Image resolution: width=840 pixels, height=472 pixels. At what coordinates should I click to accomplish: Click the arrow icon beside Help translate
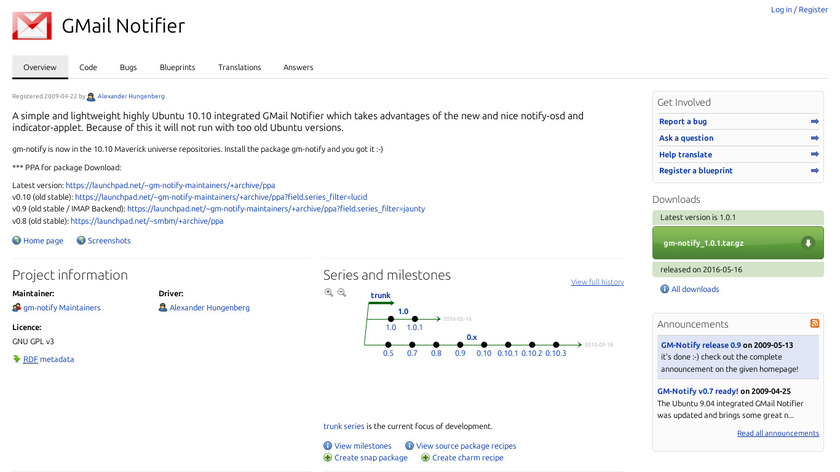pos(814,154)
